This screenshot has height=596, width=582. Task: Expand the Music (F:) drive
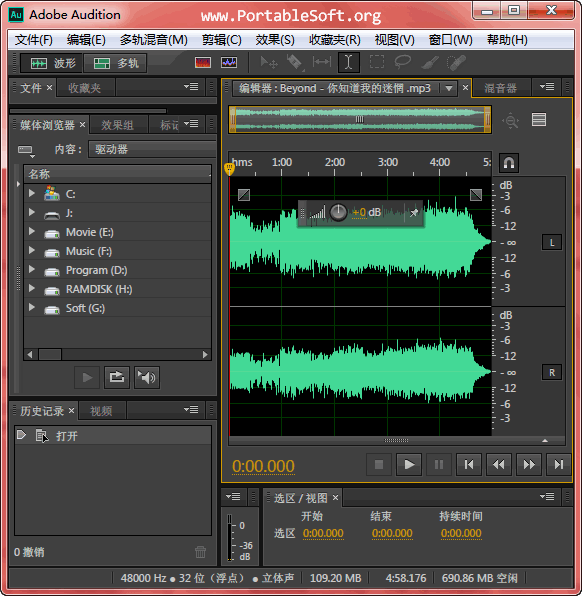point(32,250)
